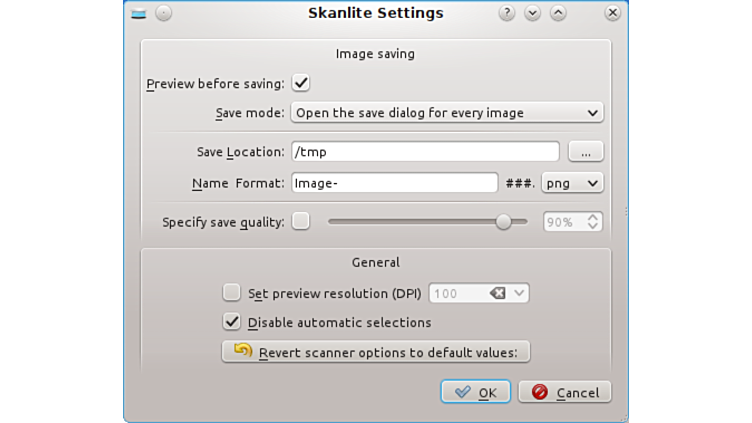The width and height of the screenshot is (752, 423).
Task: Open the preview resolution DPI dropdown arrow
Action: coord(519,293)
